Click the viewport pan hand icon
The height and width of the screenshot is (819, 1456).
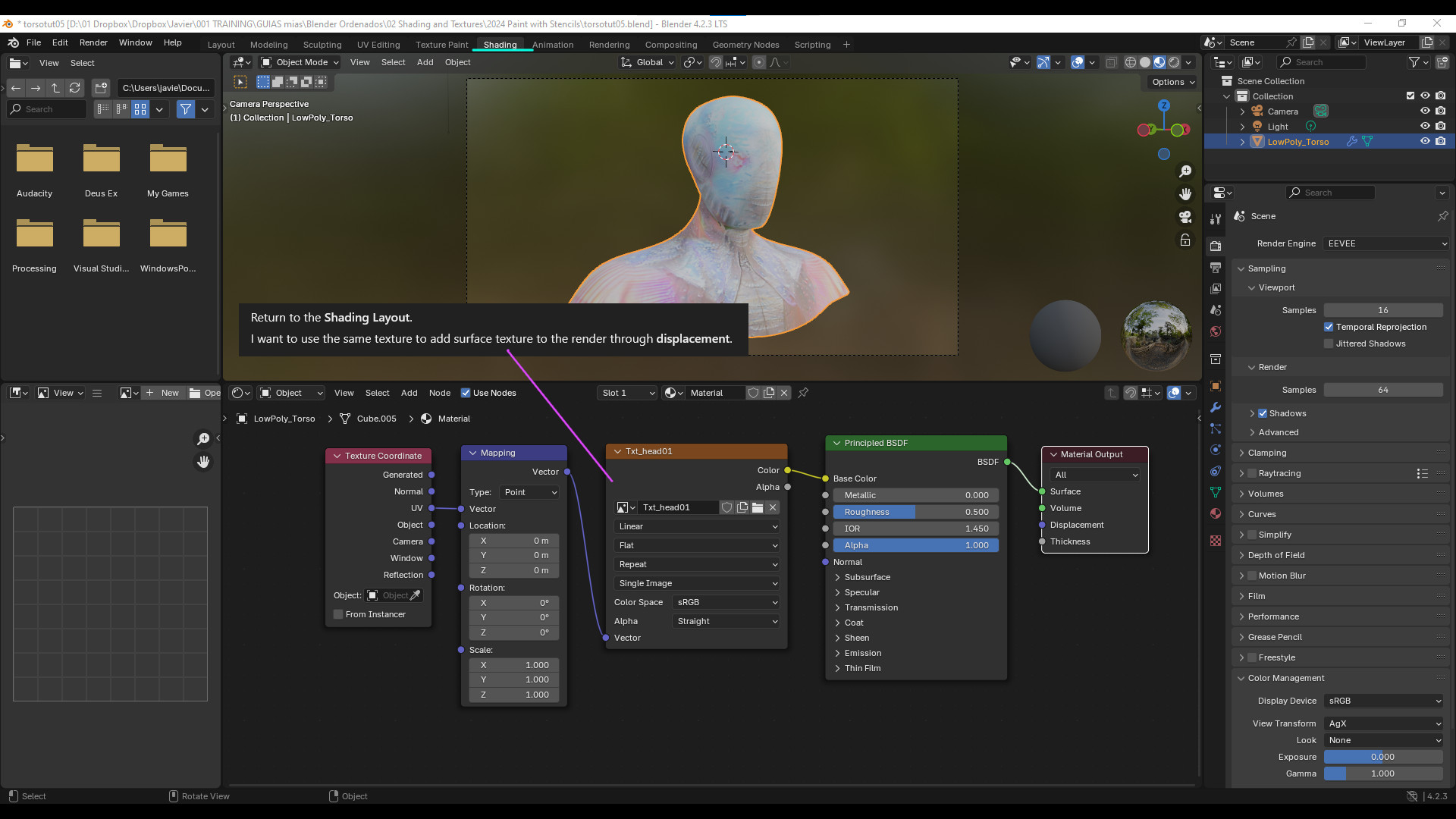pyautogui.click(x=1185, y=194)
